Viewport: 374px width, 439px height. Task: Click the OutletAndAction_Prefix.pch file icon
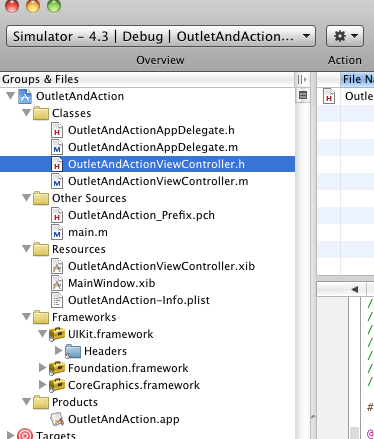[x=57, y=215]
